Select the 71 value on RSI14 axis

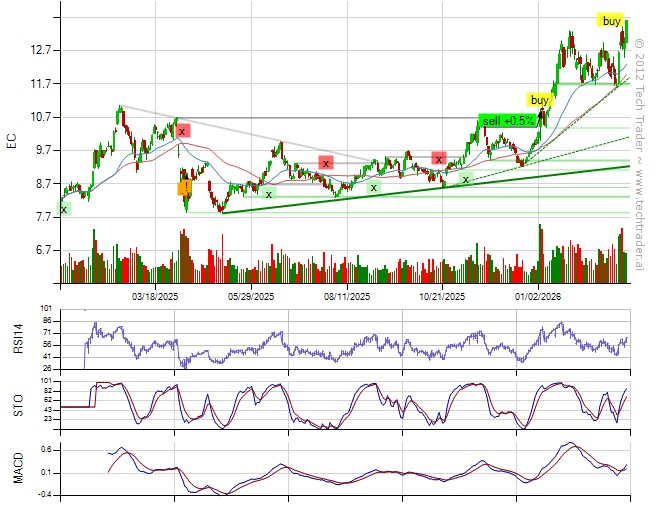click(46, 333)
